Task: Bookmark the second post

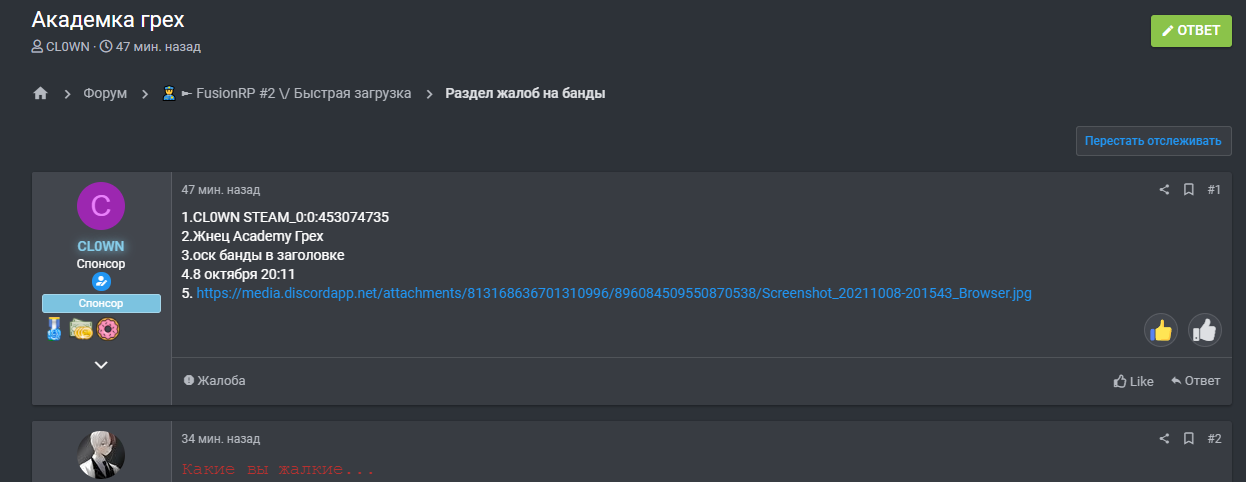Action: [x=1188, y=438]
